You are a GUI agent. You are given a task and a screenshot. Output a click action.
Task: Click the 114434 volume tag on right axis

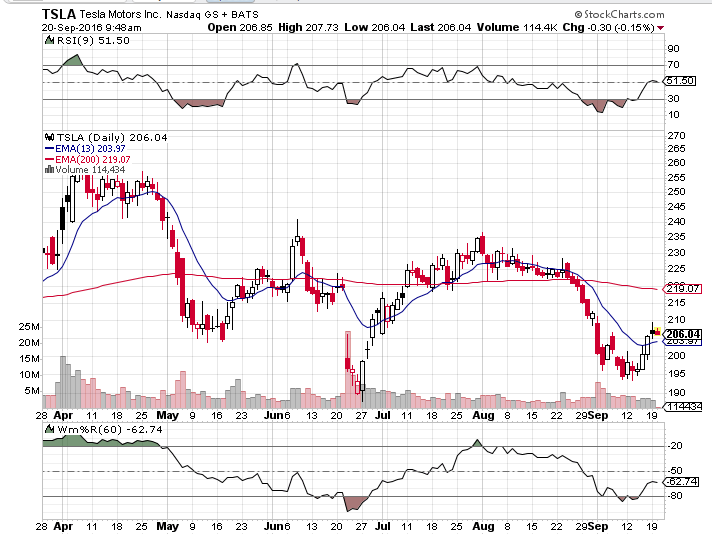click(x=683, y=406)
